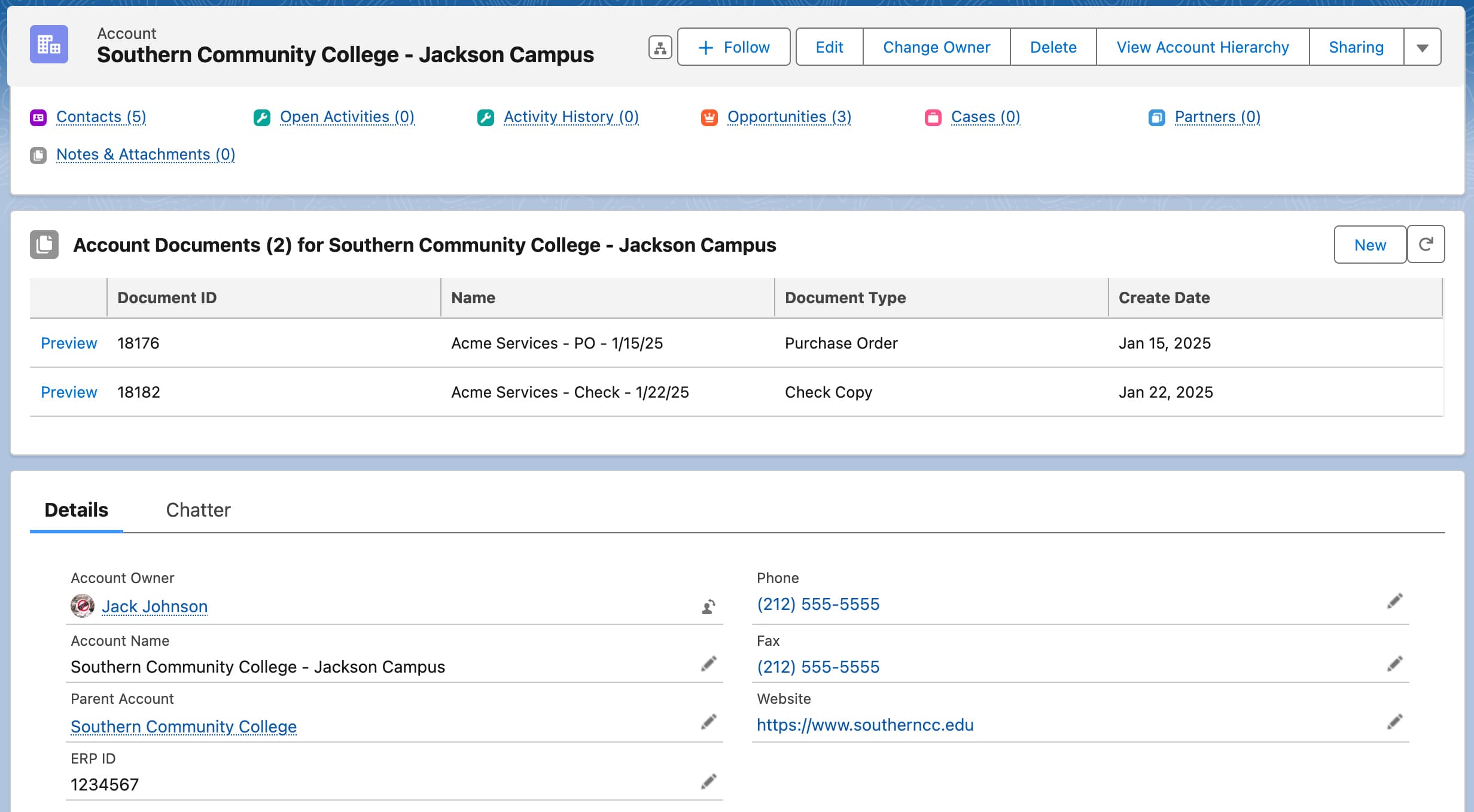Image resolution: width=1474 pixels, height=812 pixels.
Task: Click the Fax number link
Action: [x=818, y=667]
